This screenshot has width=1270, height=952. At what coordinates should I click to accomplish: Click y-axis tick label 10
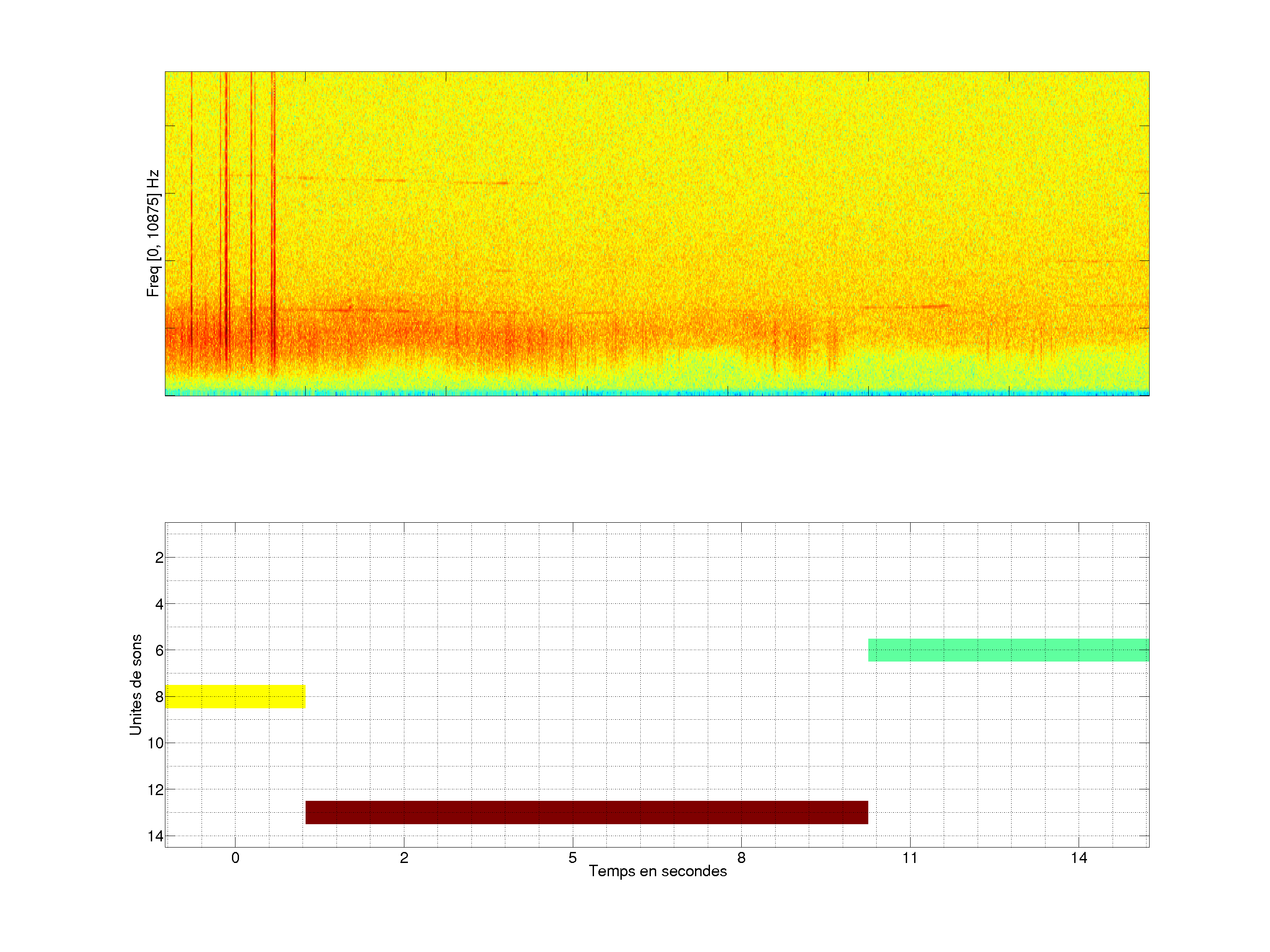[x=156, y=743]
